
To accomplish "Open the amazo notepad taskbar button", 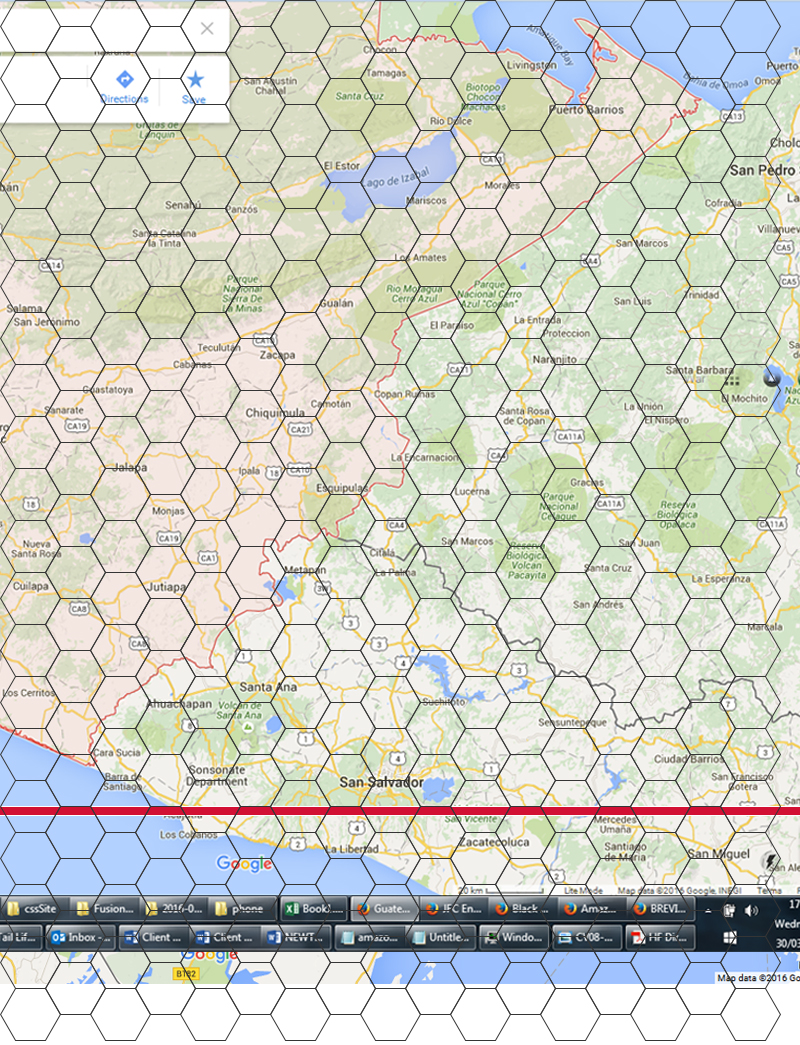I will (369, 937).
